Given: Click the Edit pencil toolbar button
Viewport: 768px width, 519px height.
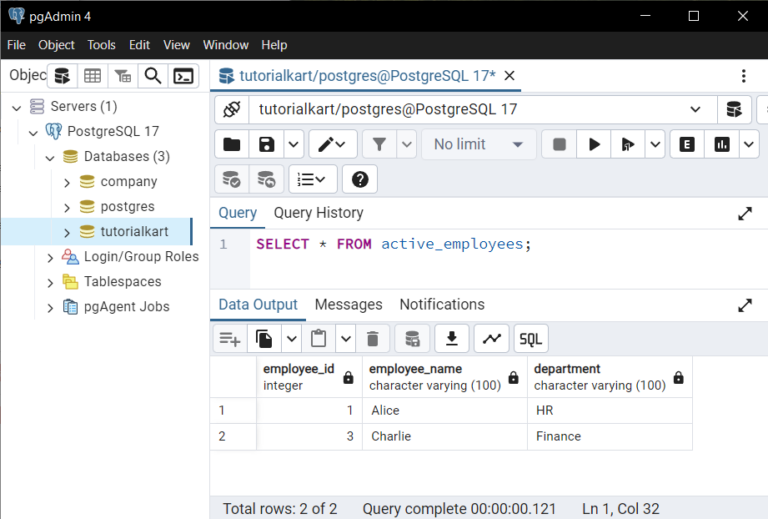Looking at the screenshot, I should pyautogui.click(x=333, y=144).
